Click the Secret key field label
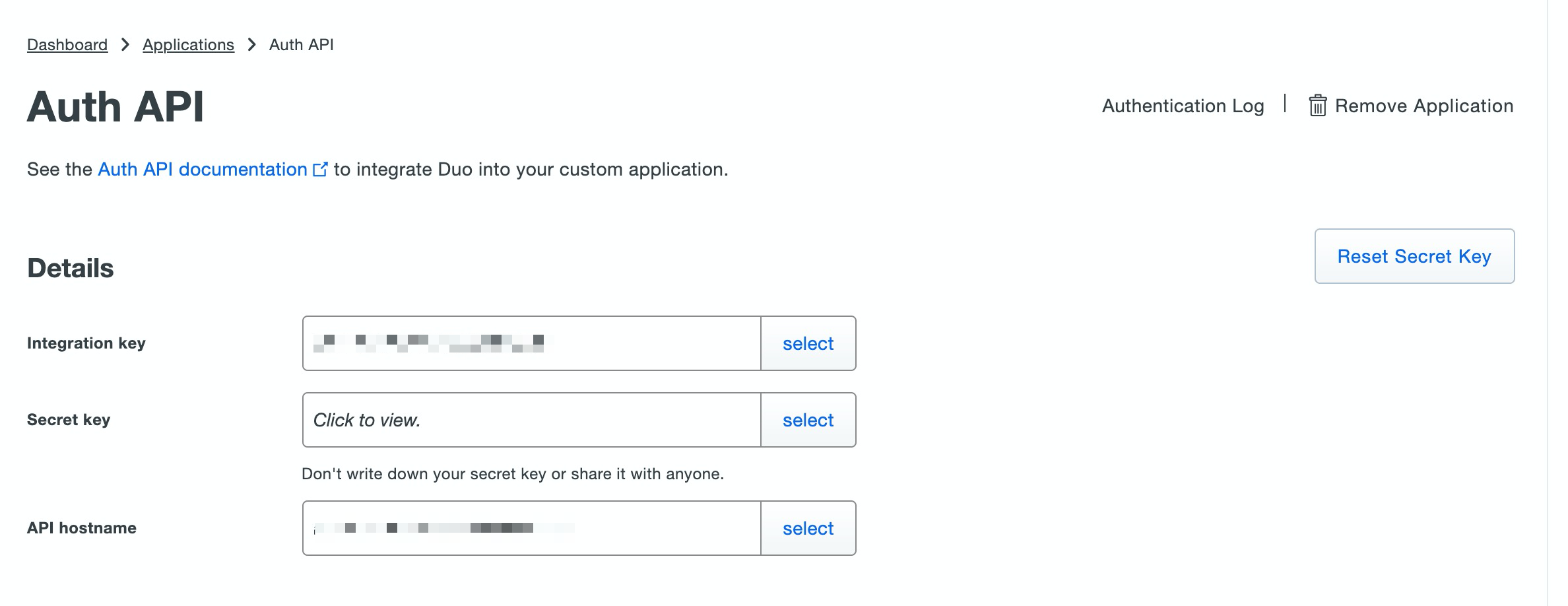1568x606 pixels. coord(69,420)
